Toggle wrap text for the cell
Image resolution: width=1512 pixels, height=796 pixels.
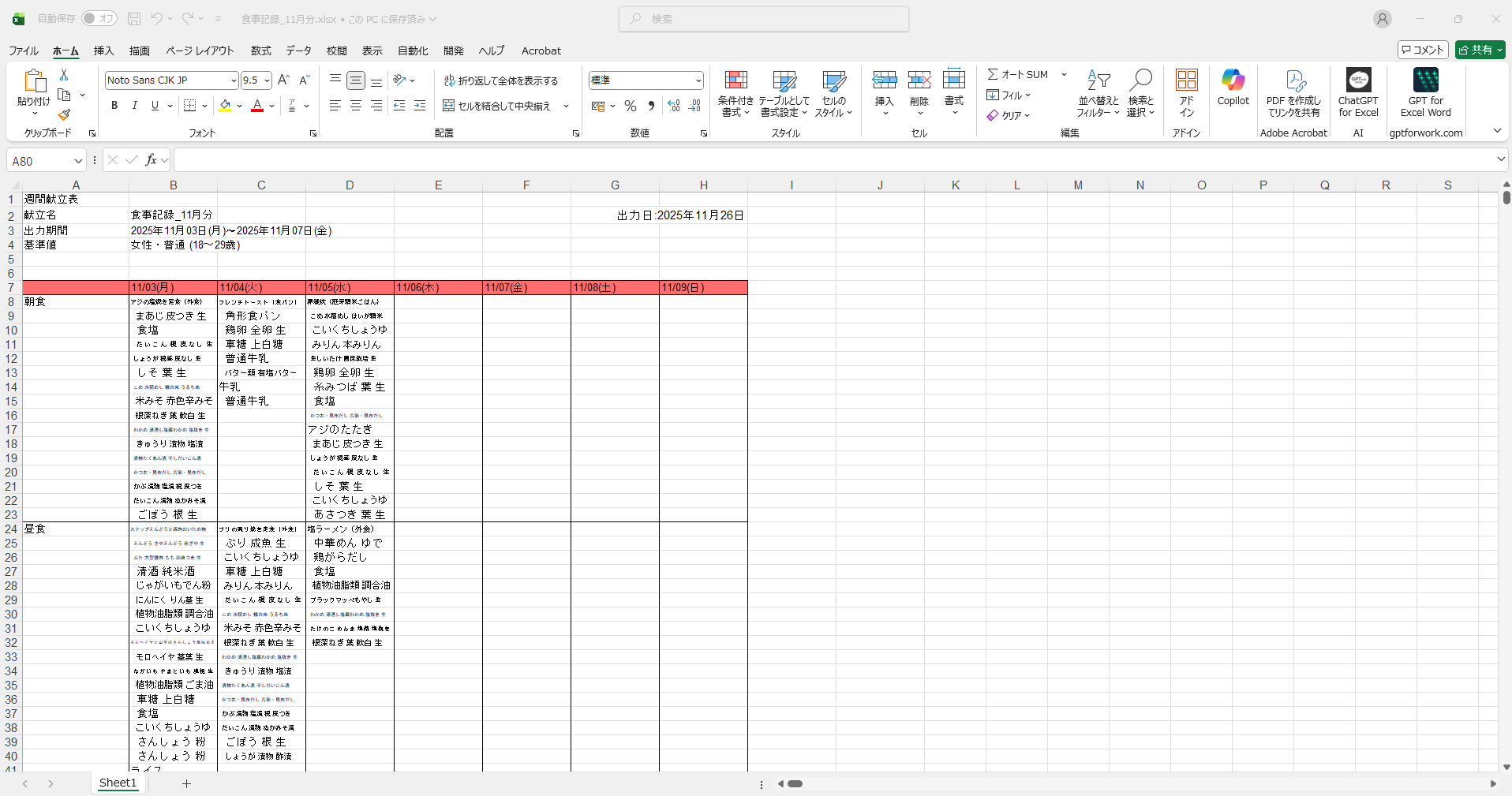501,80
